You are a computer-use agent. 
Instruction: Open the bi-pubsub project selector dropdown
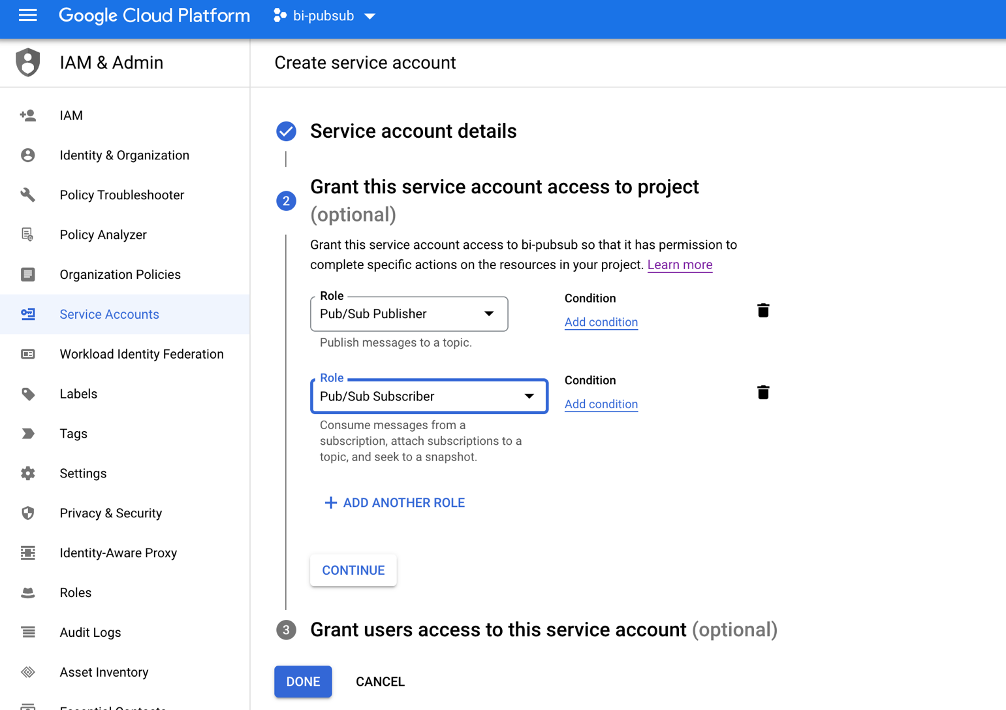325,16
